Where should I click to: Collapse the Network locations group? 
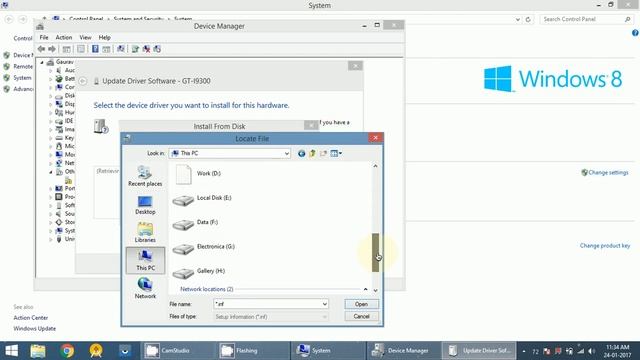tap(365, 289)
